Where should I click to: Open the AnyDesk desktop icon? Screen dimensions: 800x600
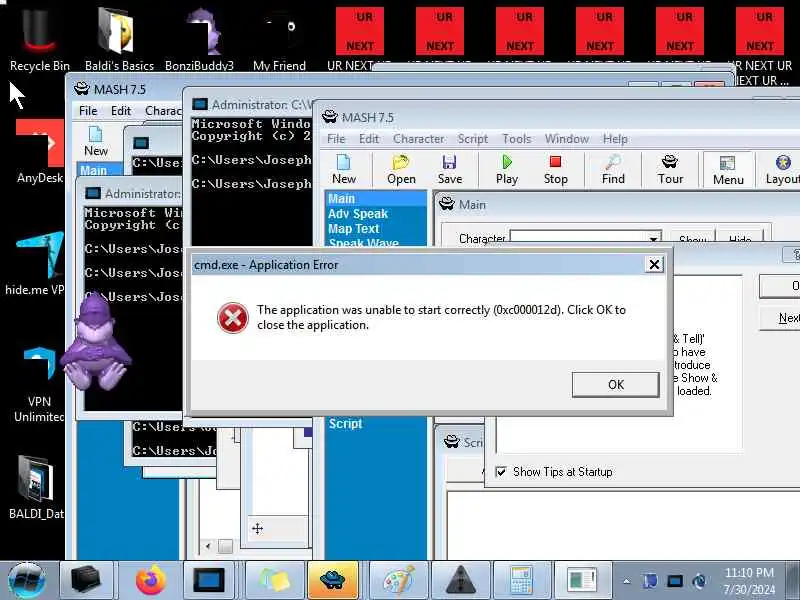click(x=40, y=151)
